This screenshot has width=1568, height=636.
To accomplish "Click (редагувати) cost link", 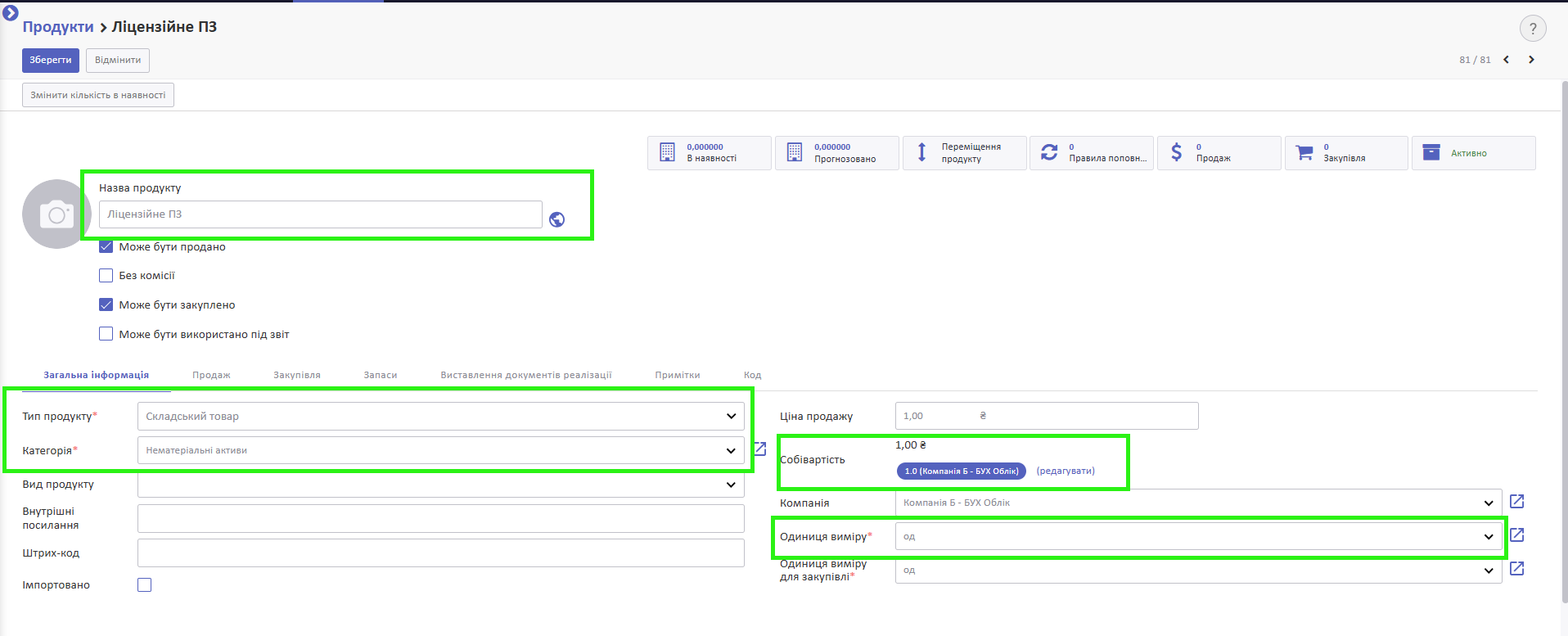I will pyautogui.click(x=1066, y=471).
